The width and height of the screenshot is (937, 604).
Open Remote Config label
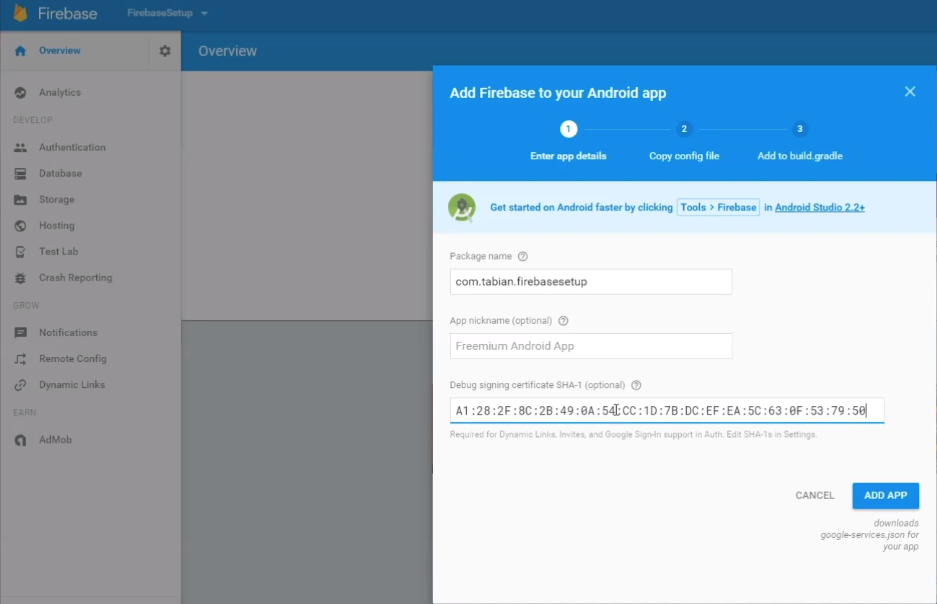pyautogui.click(x=73, y=359)
